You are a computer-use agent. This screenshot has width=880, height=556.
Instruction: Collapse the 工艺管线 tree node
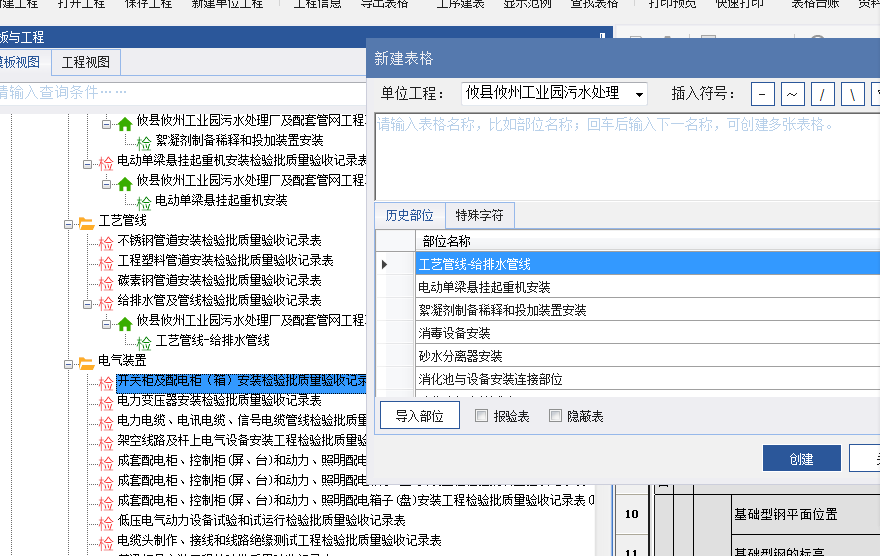[68, 221]
